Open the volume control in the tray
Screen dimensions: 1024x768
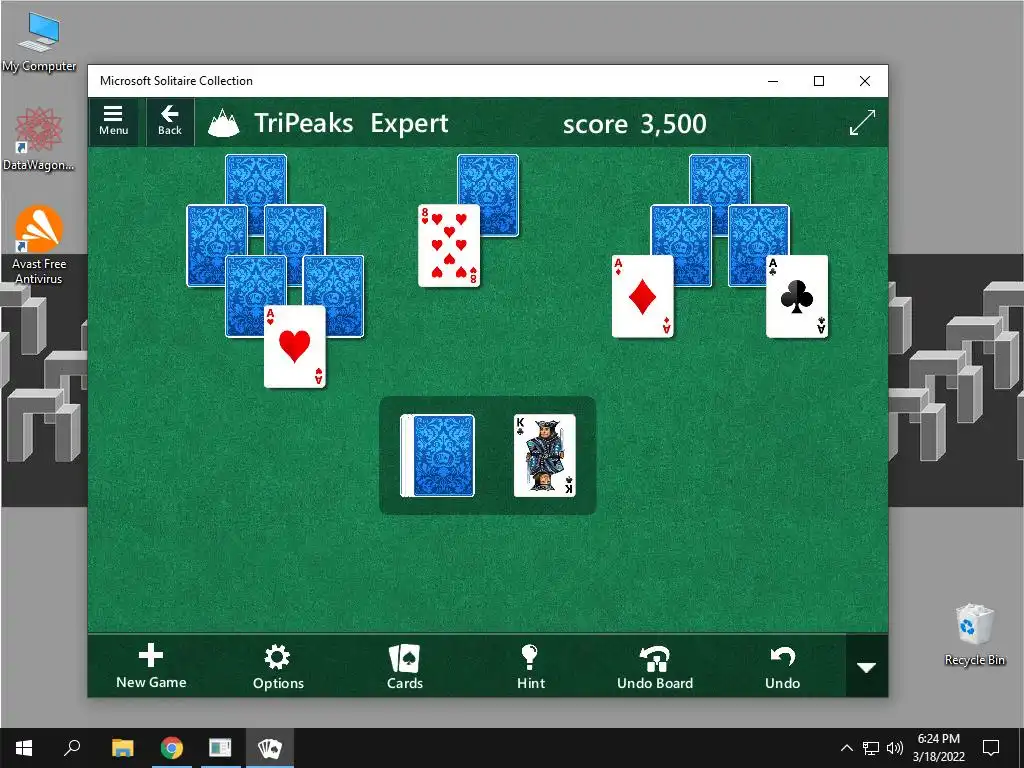coord(895,748)
